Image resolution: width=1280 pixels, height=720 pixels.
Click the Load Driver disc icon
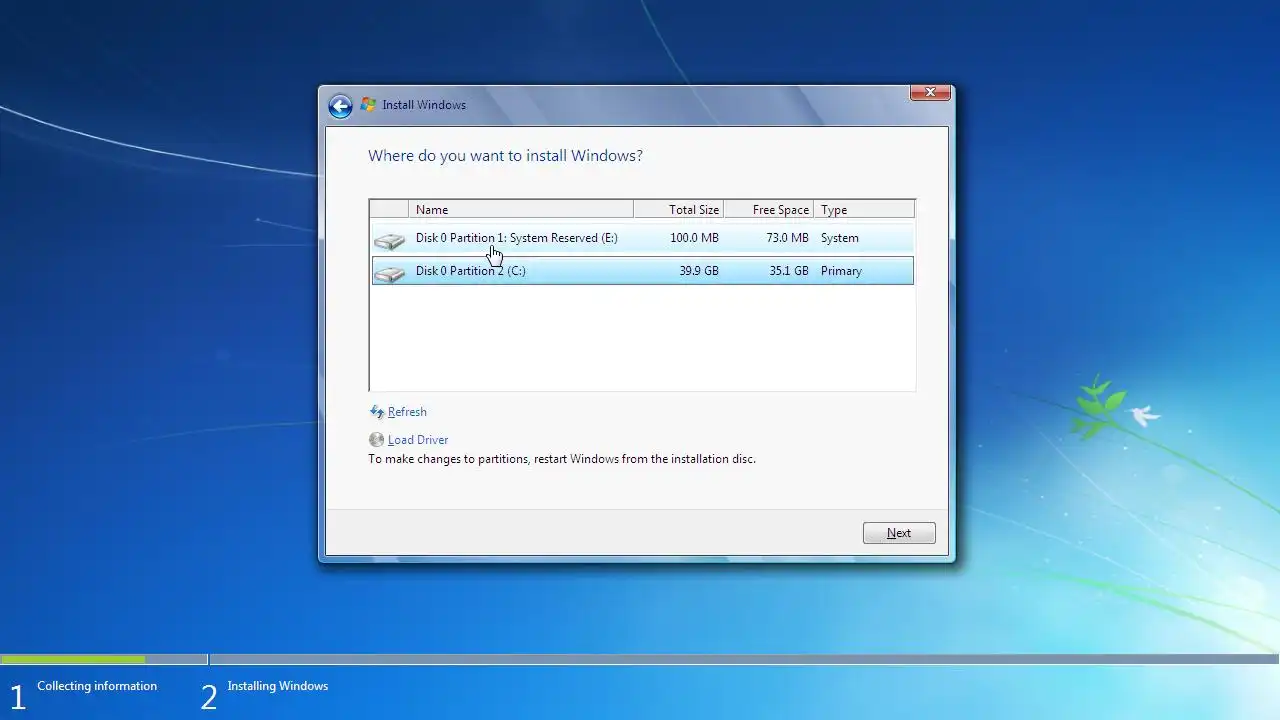click(376, 440)
